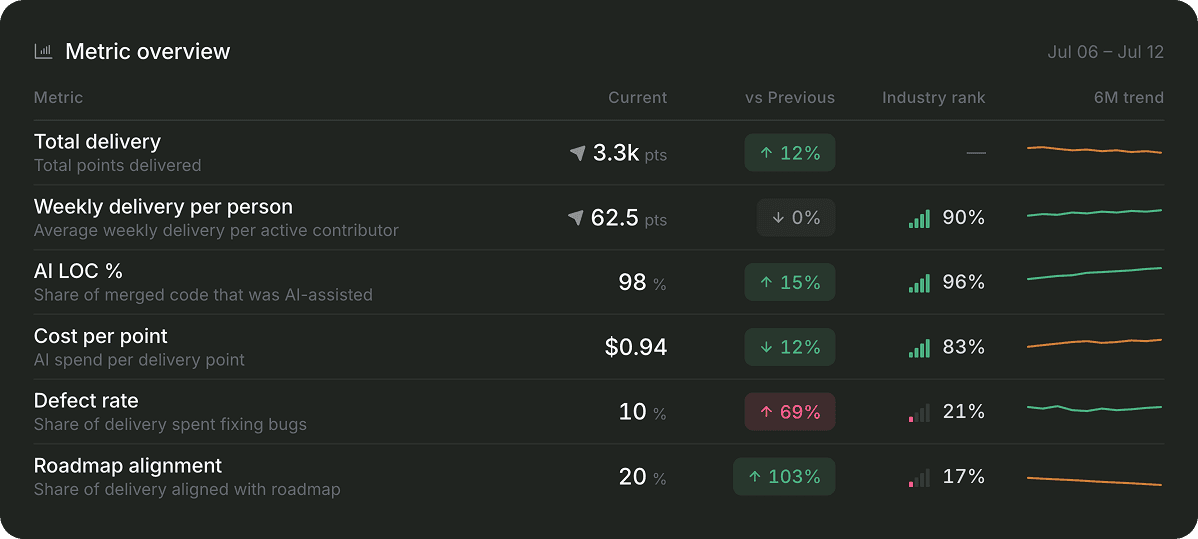Open the Jul 06 – Jul 12 date range
The image size is (1198, 539).
click(1106, 52)
